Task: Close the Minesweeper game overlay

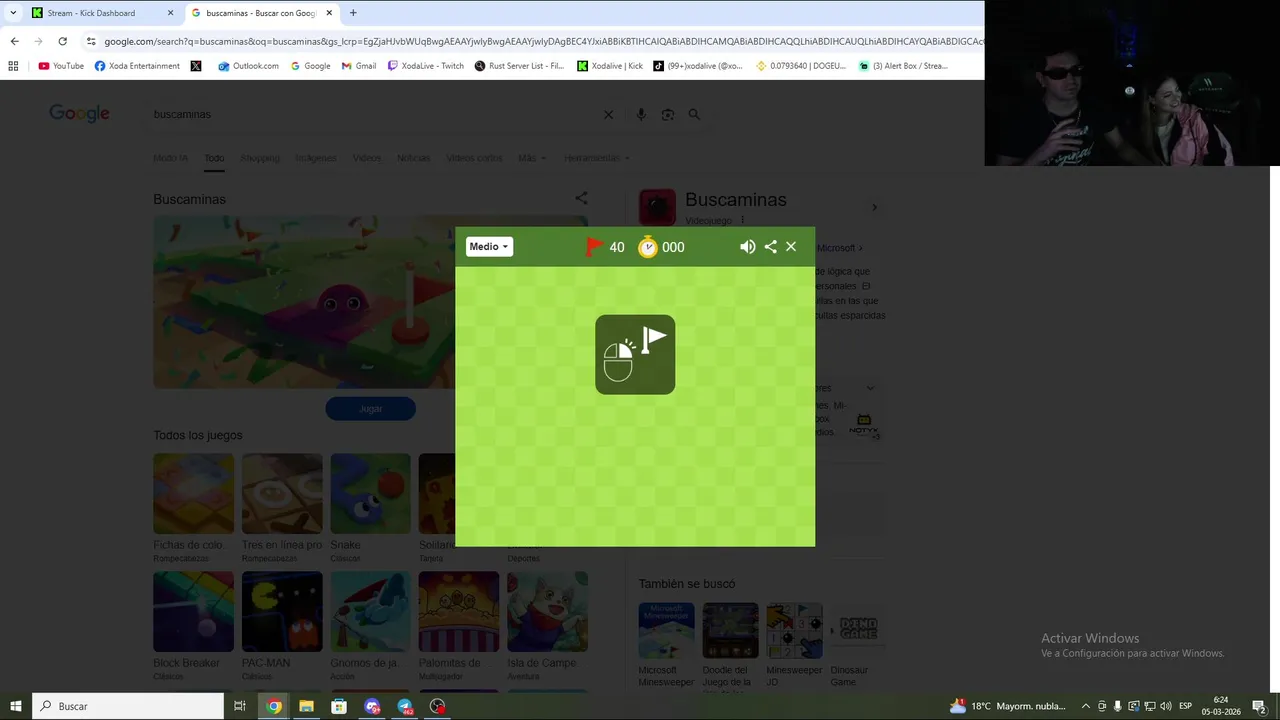Action: (x=791, y=247)
